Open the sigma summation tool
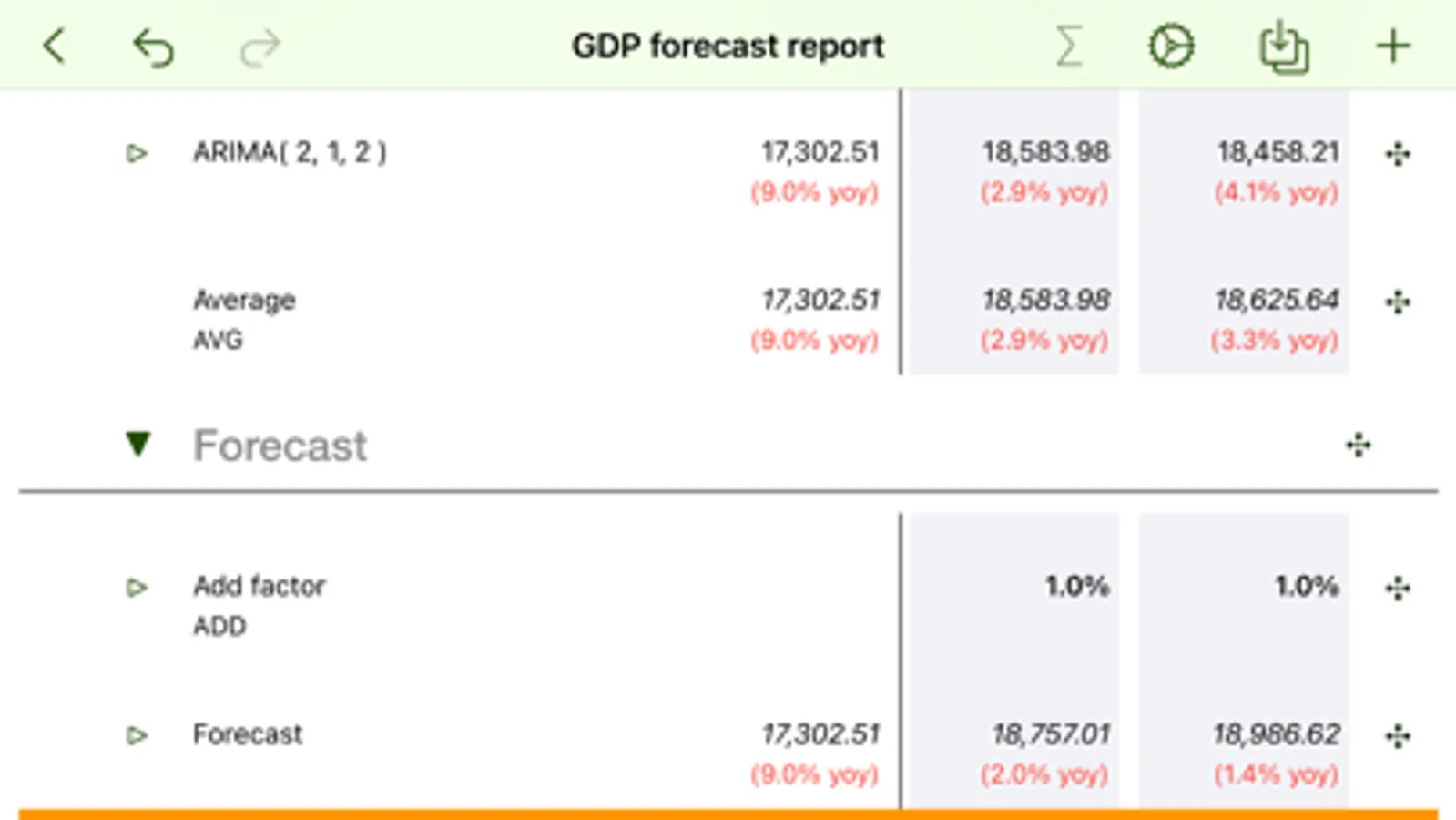The width and height of the screenshot is (1456, 820). pyautogui.click(x=1069, y=46)
